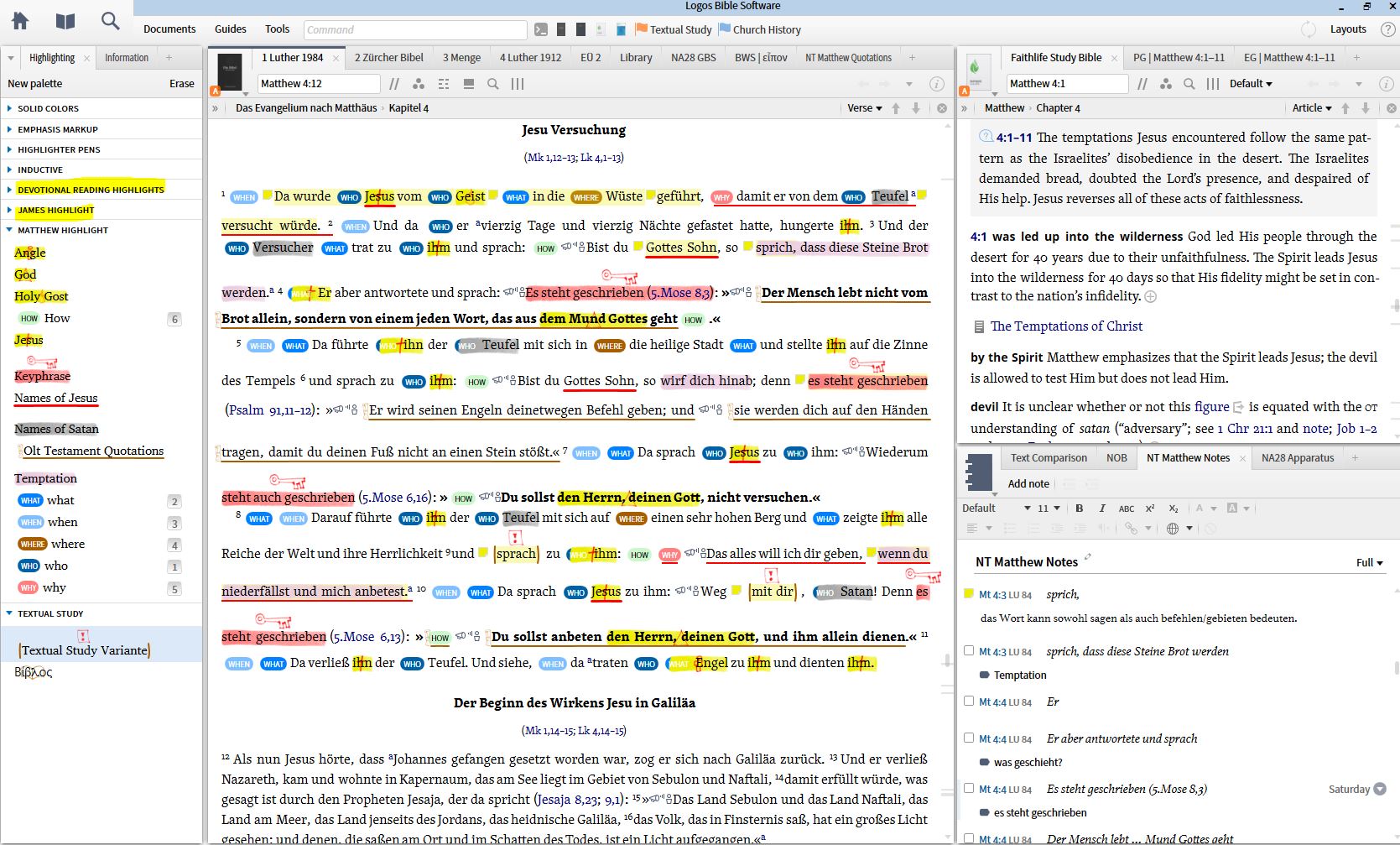Open the Library book icon
This screenshot has width=1400, height=845.
(x=65, y=21)
